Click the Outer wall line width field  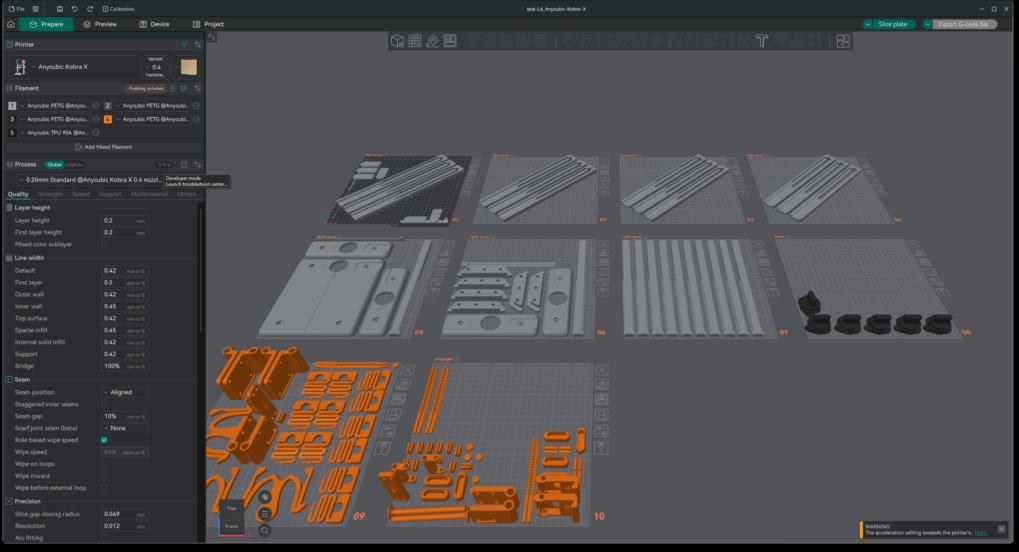click(x=125, y=295)
